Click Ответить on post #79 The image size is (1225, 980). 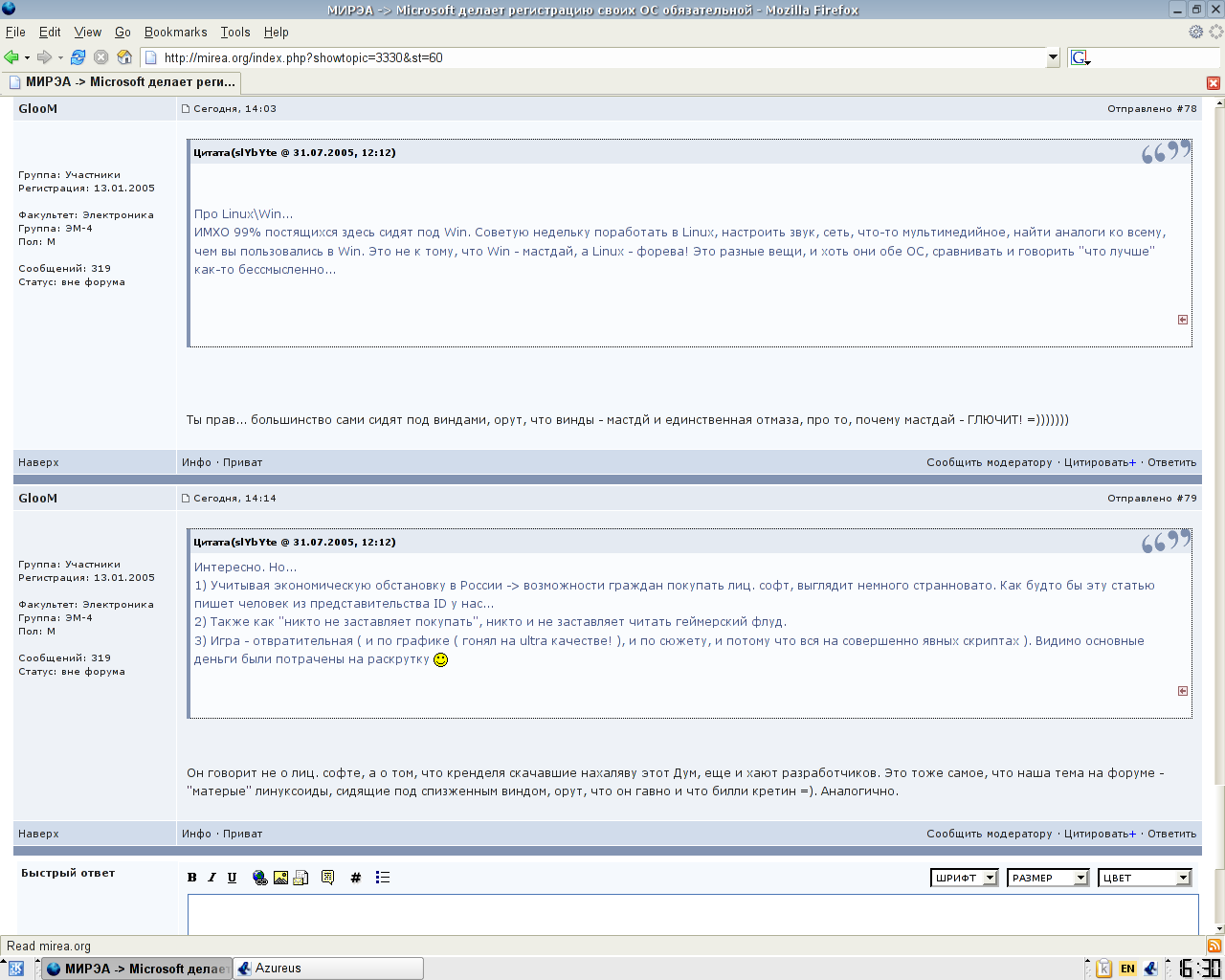1171,834
